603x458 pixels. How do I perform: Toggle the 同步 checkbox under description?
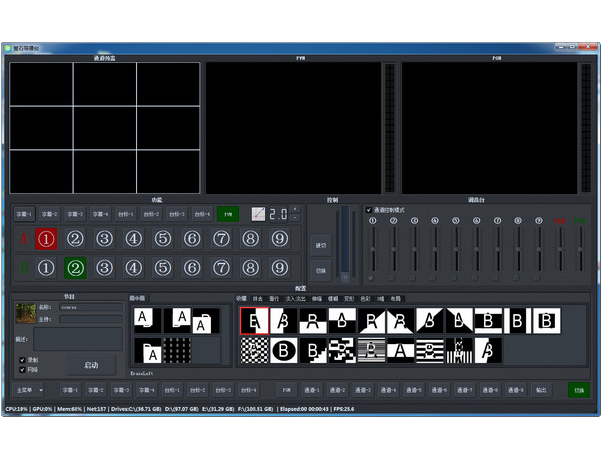pyautogui.click(x=23, y=369)
